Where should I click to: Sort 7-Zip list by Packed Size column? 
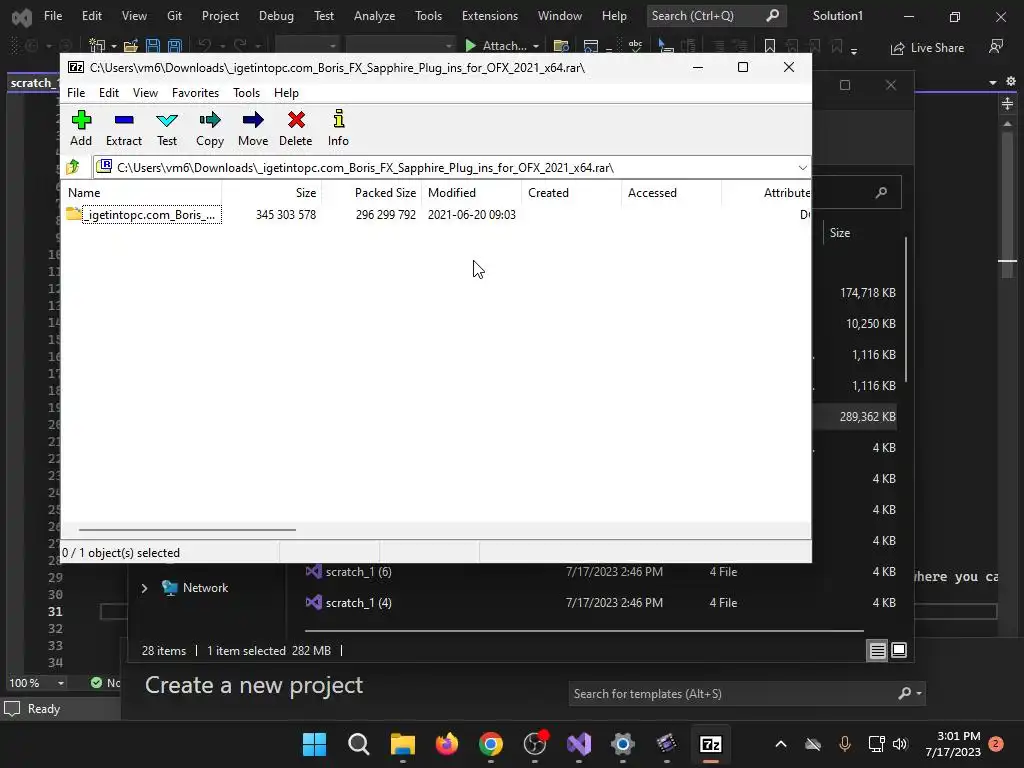371,193
